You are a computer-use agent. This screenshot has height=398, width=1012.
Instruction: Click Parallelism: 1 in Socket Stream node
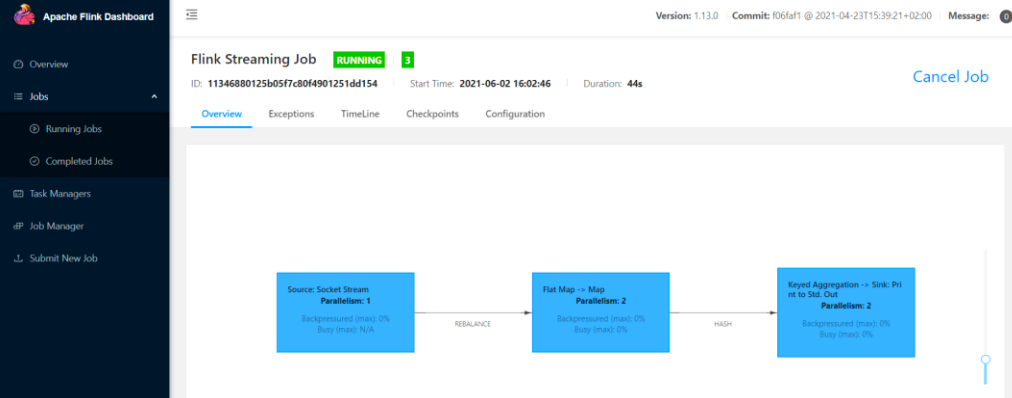[x=345, y=301]
